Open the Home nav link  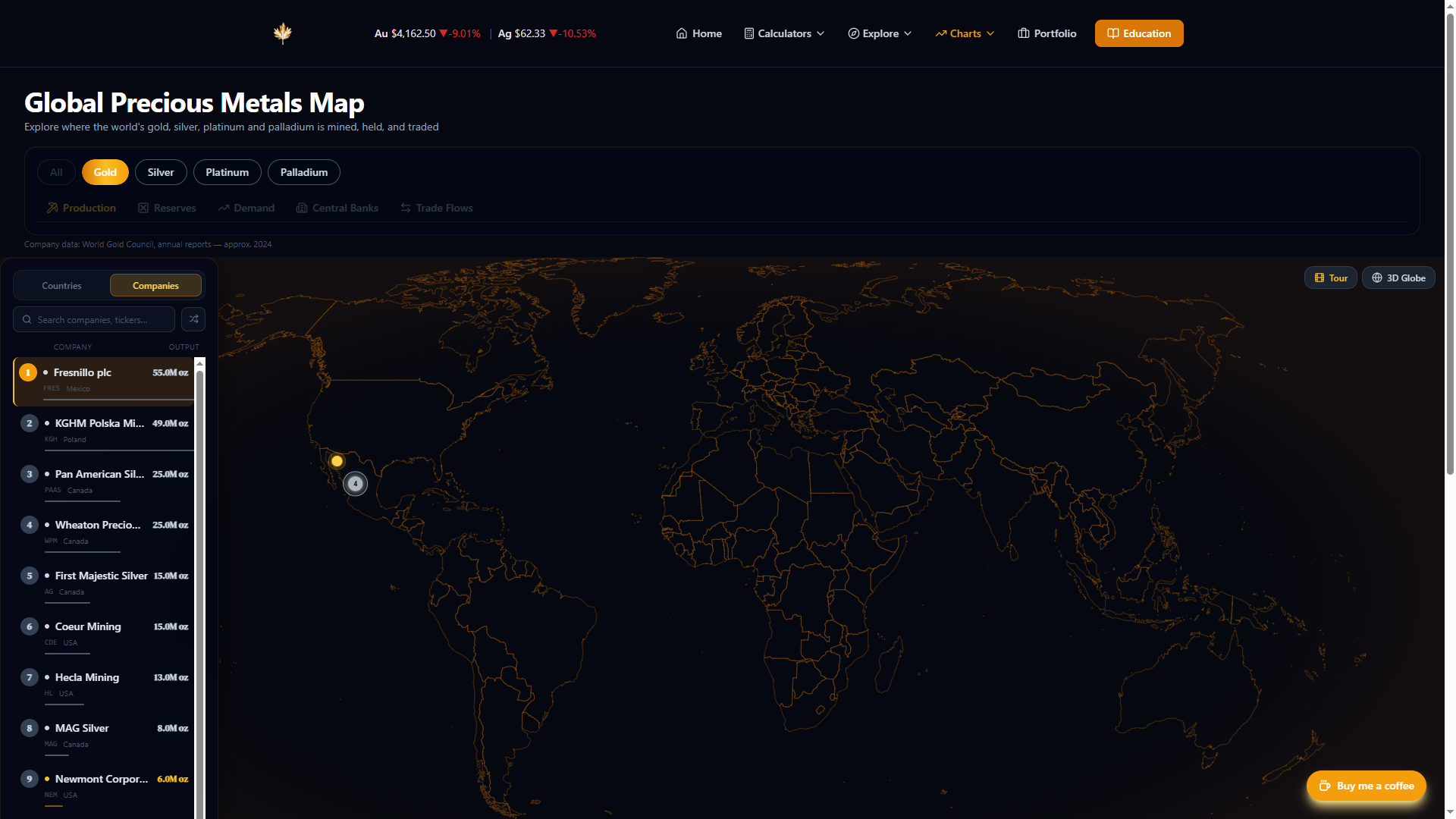698,33
